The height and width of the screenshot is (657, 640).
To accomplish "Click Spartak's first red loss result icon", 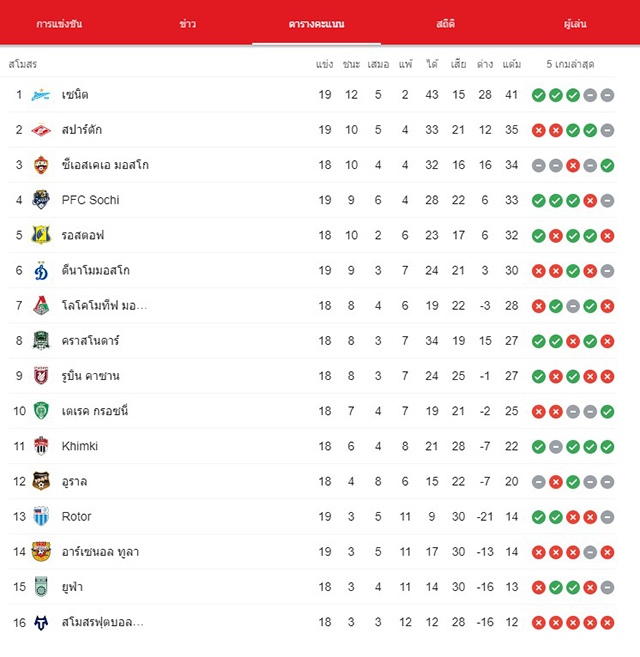I will click(539, 131).
